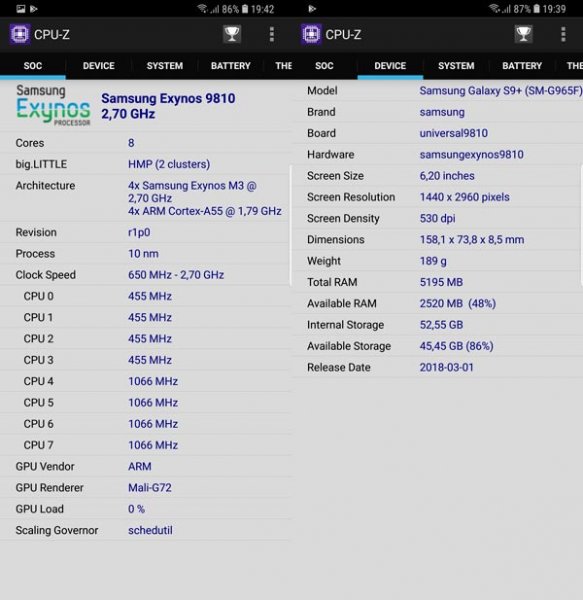
Task: Tap GPU Renderer value 'Mali-G72'
Action: tap(150, 488)
